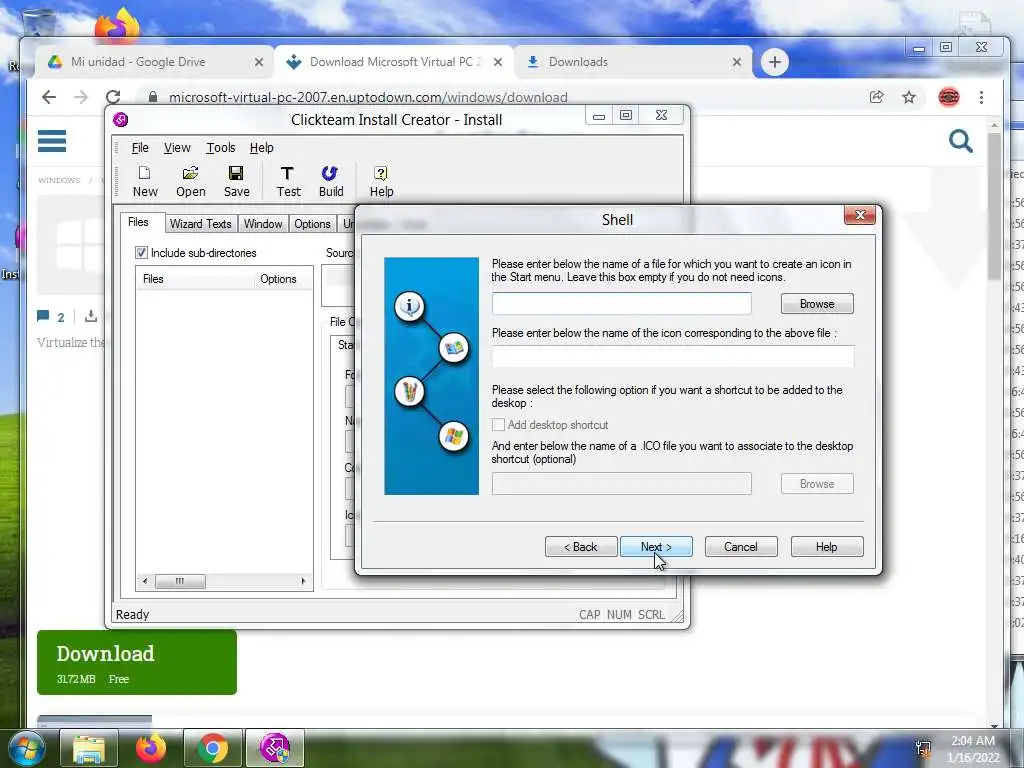
Task: Open the browser three-dot menu
Action: pyautogui.click(x=981, y=97)
